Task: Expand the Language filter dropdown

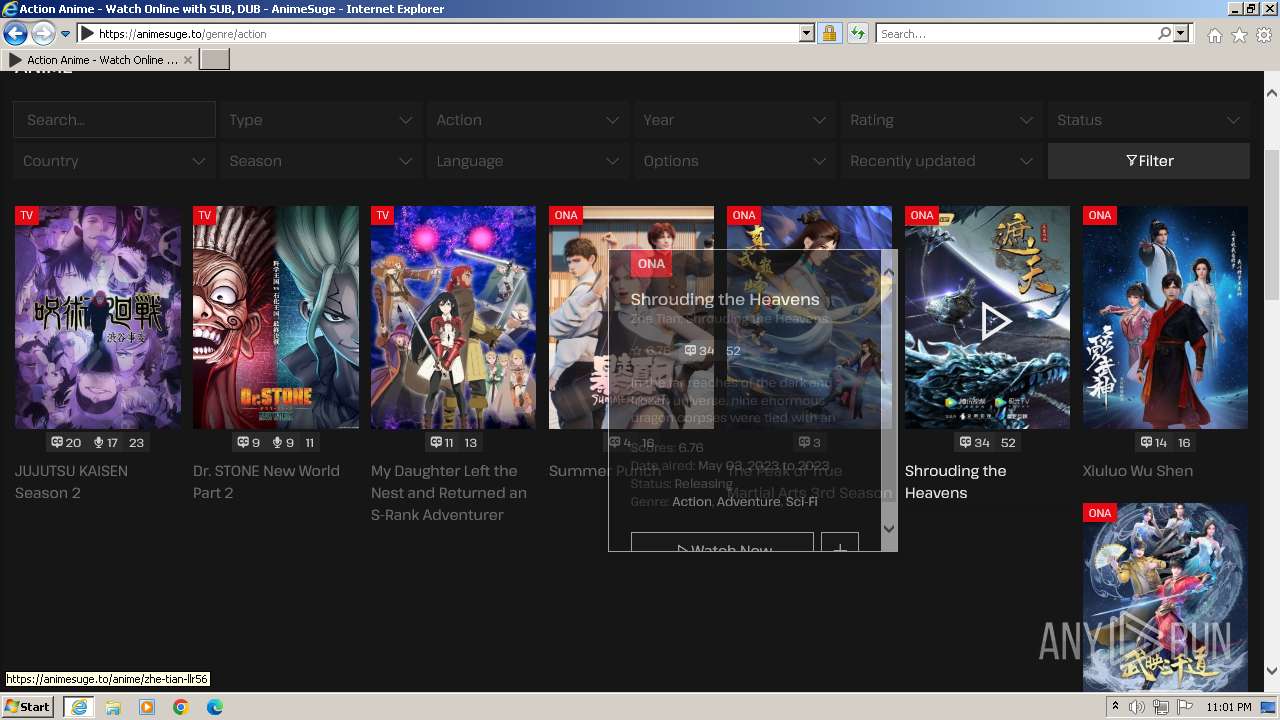Action: pos(527,161)
